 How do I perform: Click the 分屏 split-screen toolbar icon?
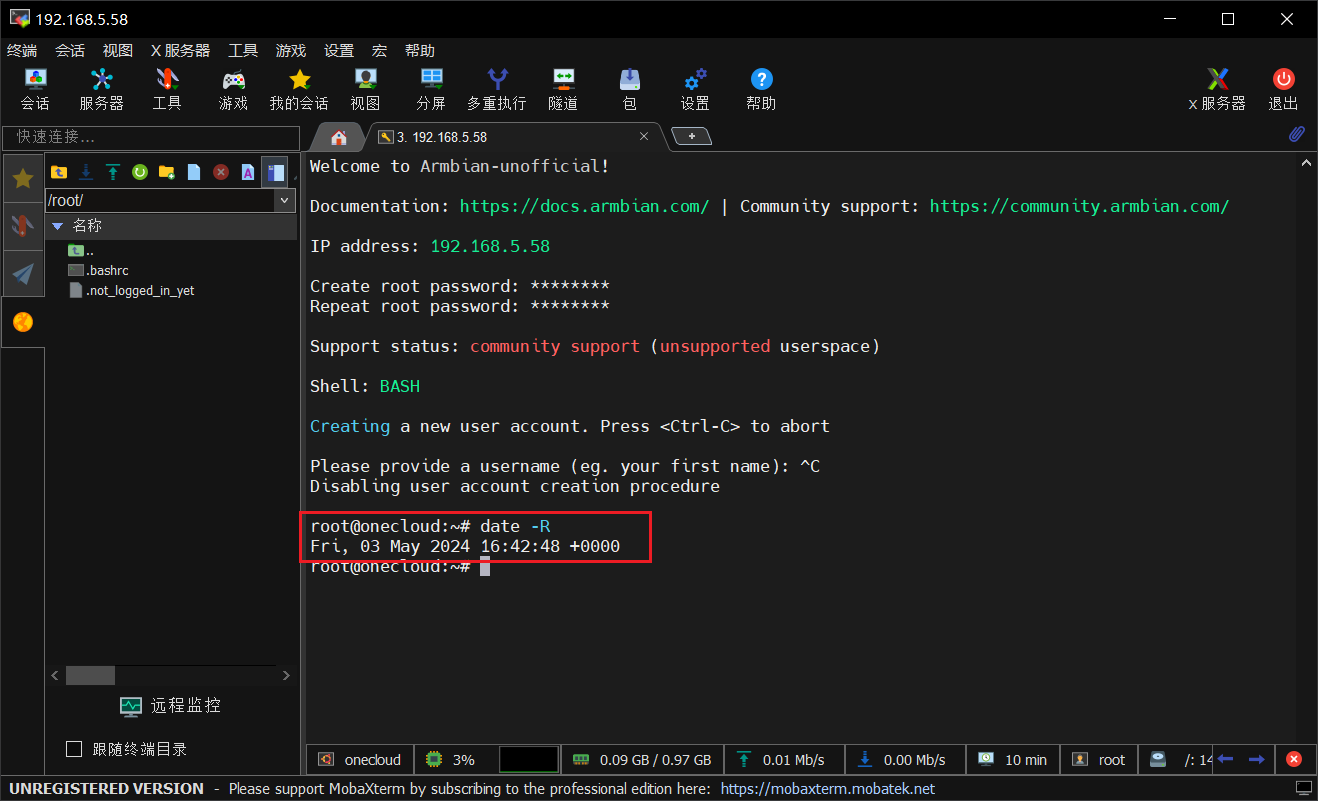click(x=431, y=89)
